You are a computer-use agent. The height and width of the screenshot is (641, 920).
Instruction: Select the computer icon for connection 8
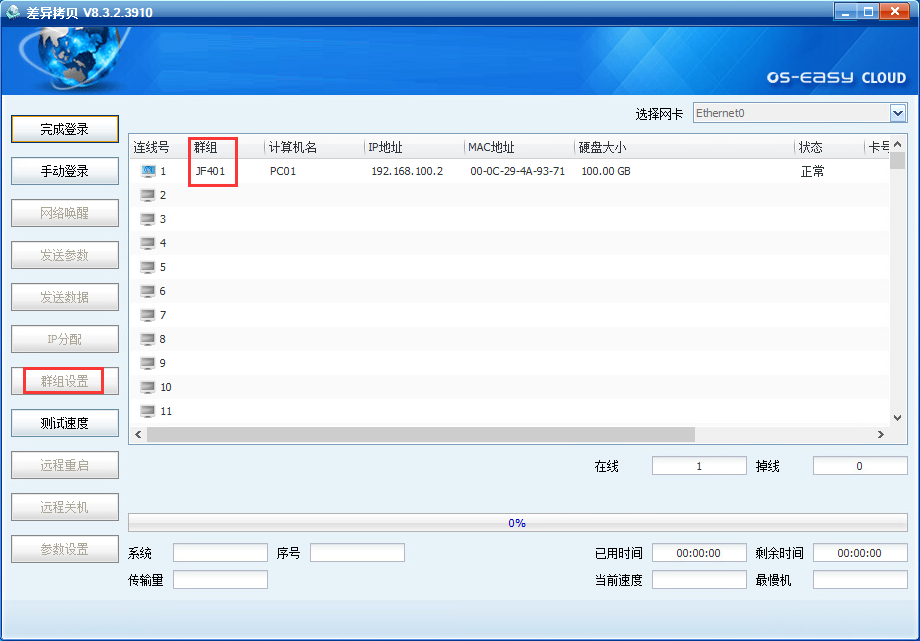pyautogui.click(x=148, y=339)
